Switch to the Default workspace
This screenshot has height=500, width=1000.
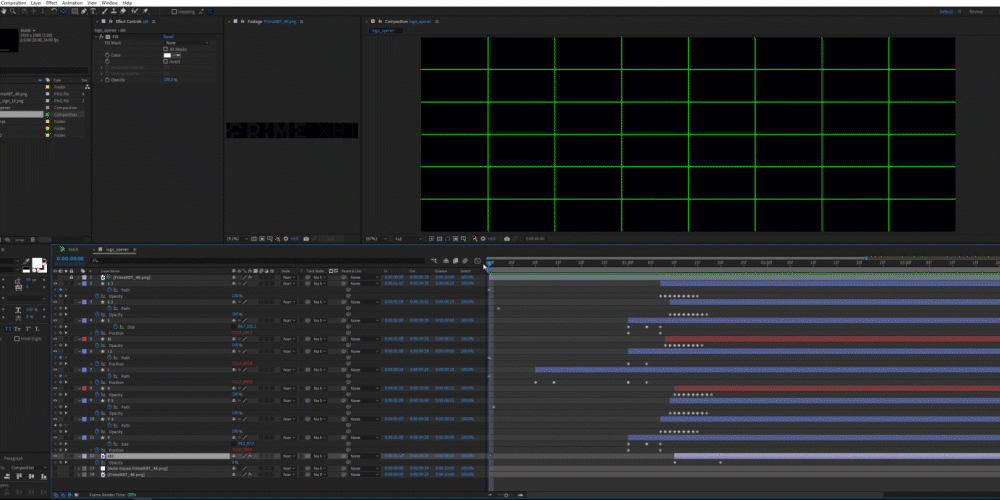[x=945, y=11]
